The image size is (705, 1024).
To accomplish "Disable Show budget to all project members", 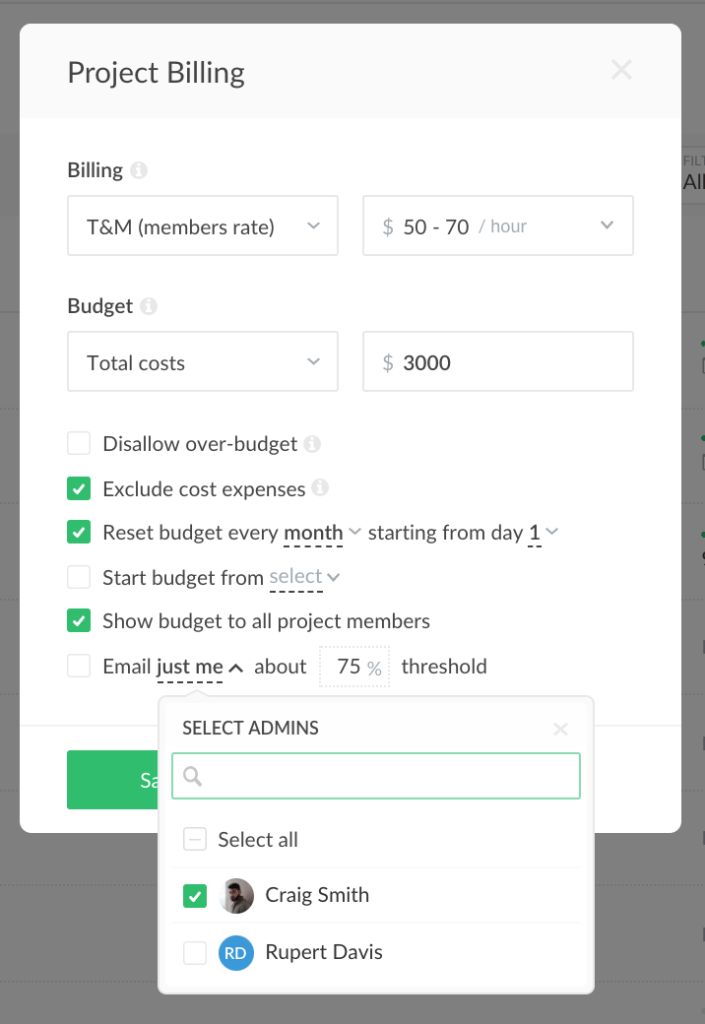I will [x=78, y=620].
